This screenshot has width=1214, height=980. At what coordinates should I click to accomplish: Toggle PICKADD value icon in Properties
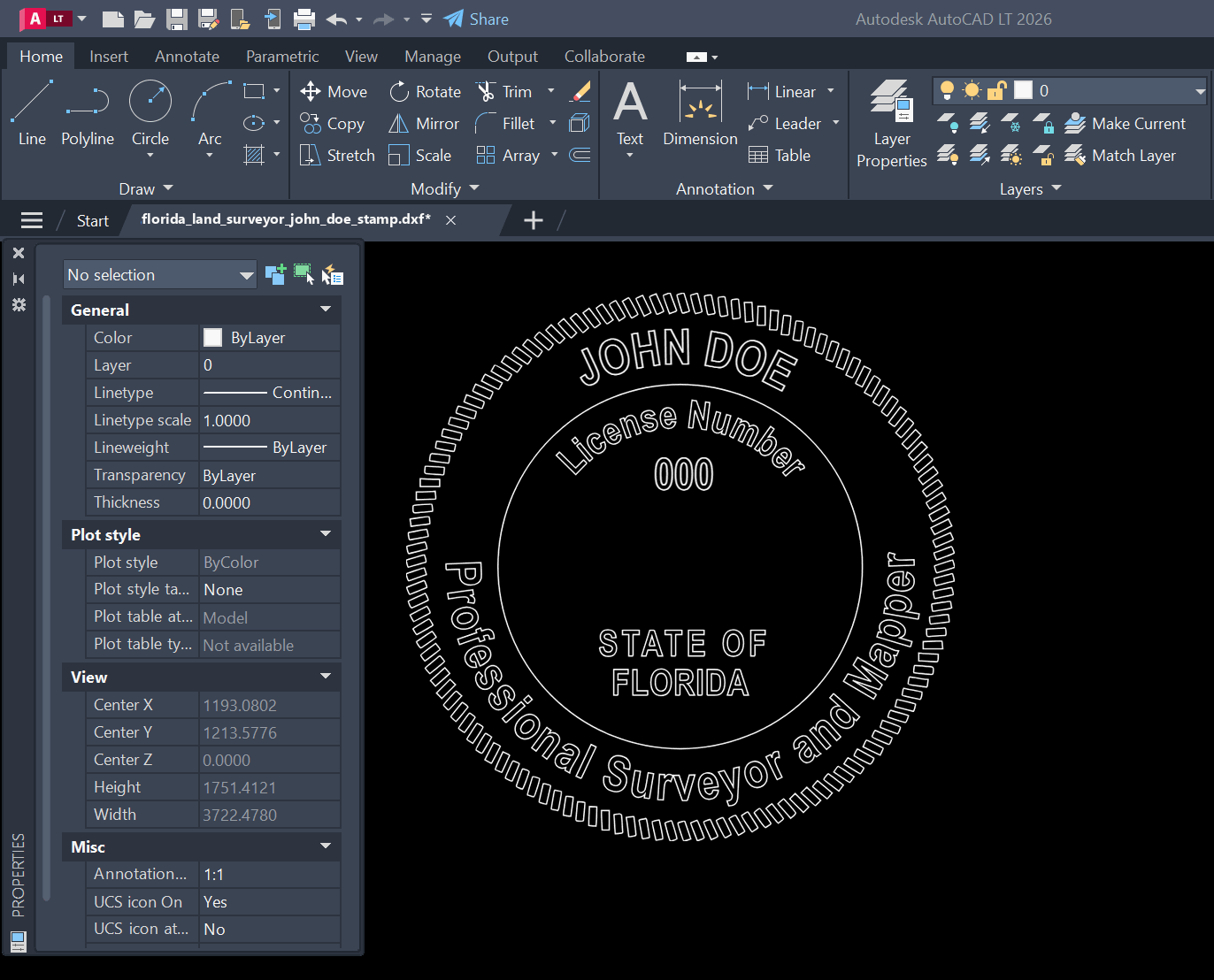pos(275,274)
